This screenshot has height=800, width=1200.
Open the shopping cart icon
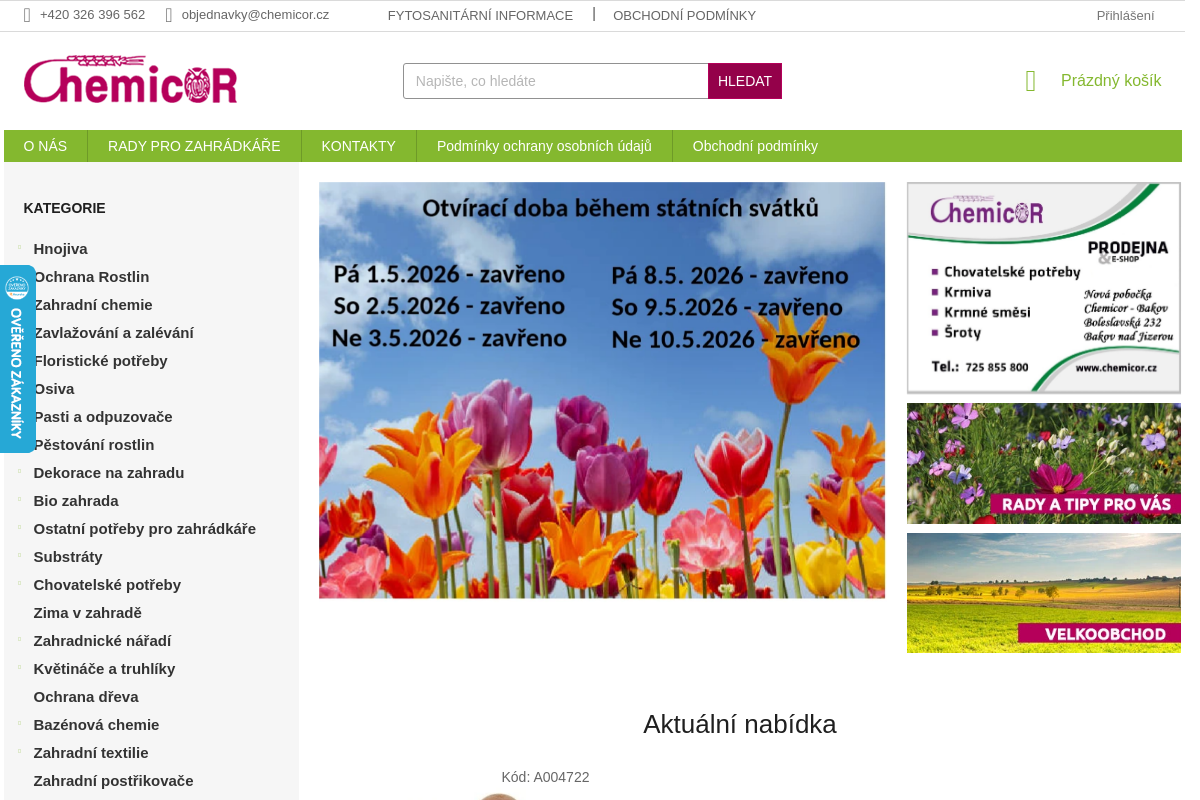click(x=1030, y=80)
